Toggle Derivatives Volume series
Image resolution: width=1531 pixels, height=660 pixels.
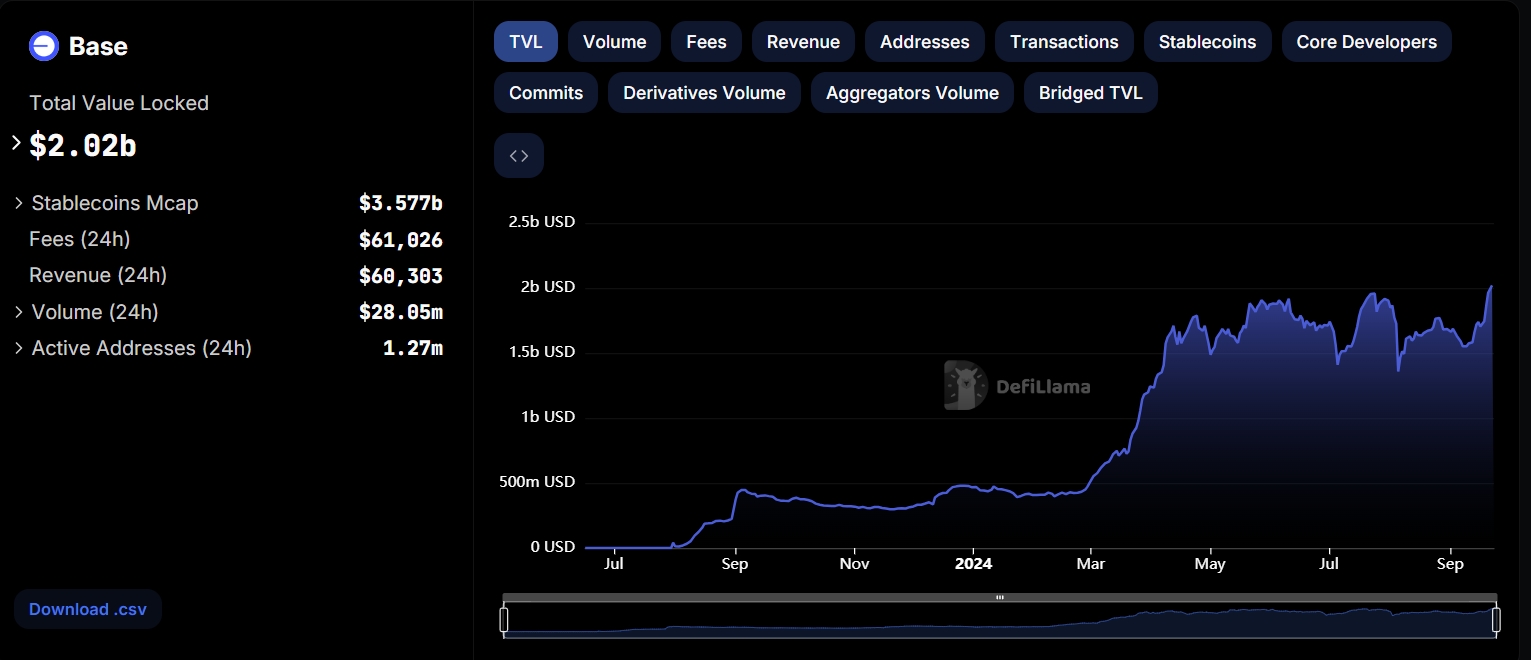point(704,93)
